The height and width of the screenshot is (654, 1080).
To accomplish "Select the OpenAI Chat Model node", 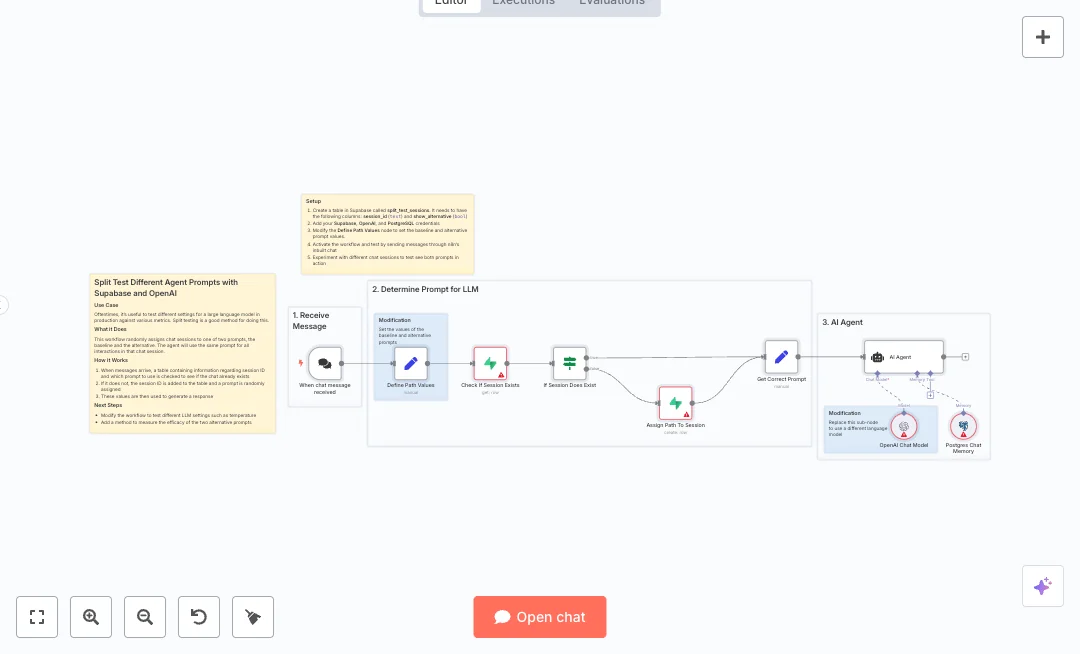I will pos(904,426).
